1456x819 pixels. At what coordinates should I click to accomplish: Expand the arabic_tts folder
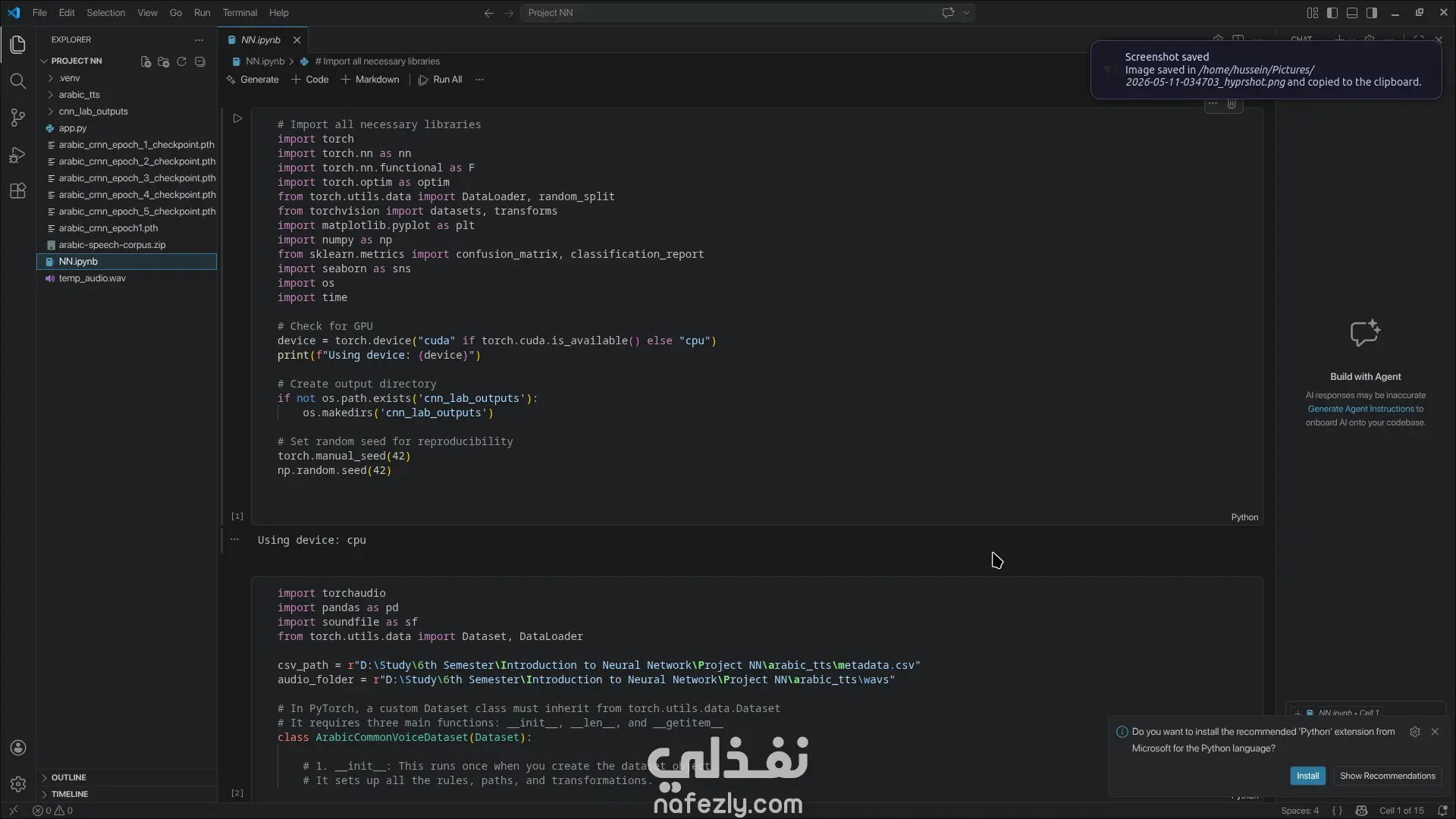(127, 95)
